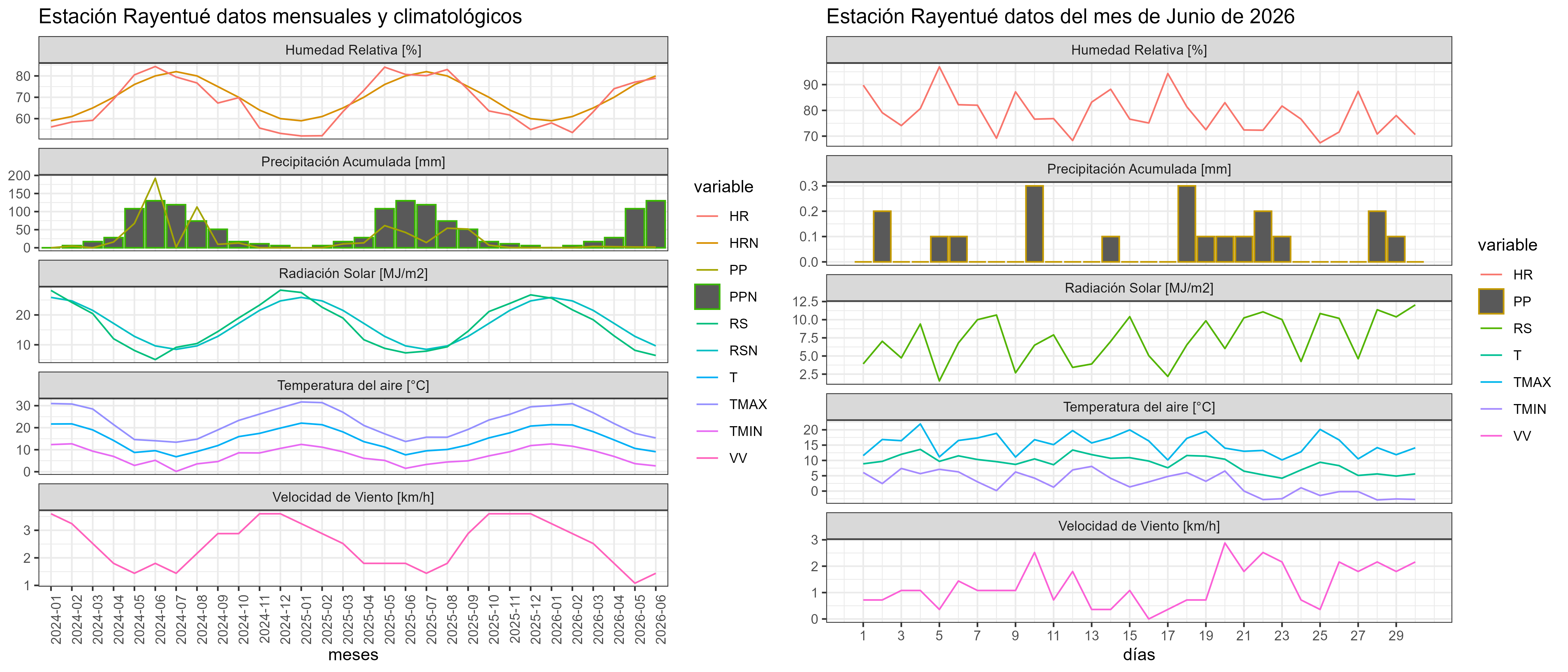The width and height of the screenshot is (1568, 672).
Task: Select "Temperatura del aire [°C]" strip in the monthly chart
Action: click(353, 385)
